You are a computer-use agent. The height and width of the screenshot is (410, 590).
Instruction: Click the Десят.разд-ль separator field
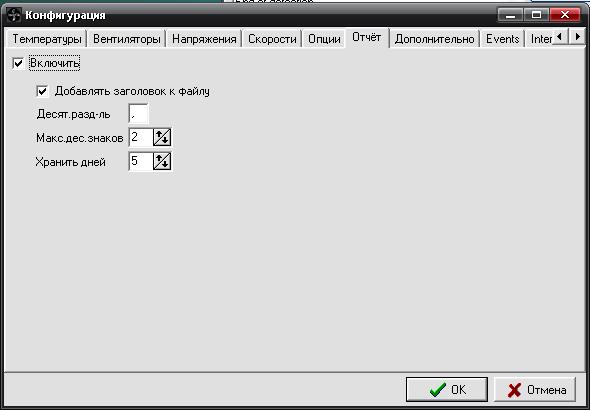(x=138, y=114)
